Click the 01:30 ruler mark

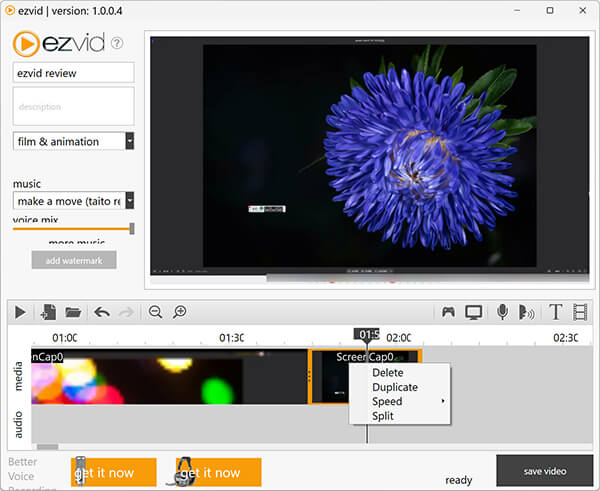coord(232,338)
